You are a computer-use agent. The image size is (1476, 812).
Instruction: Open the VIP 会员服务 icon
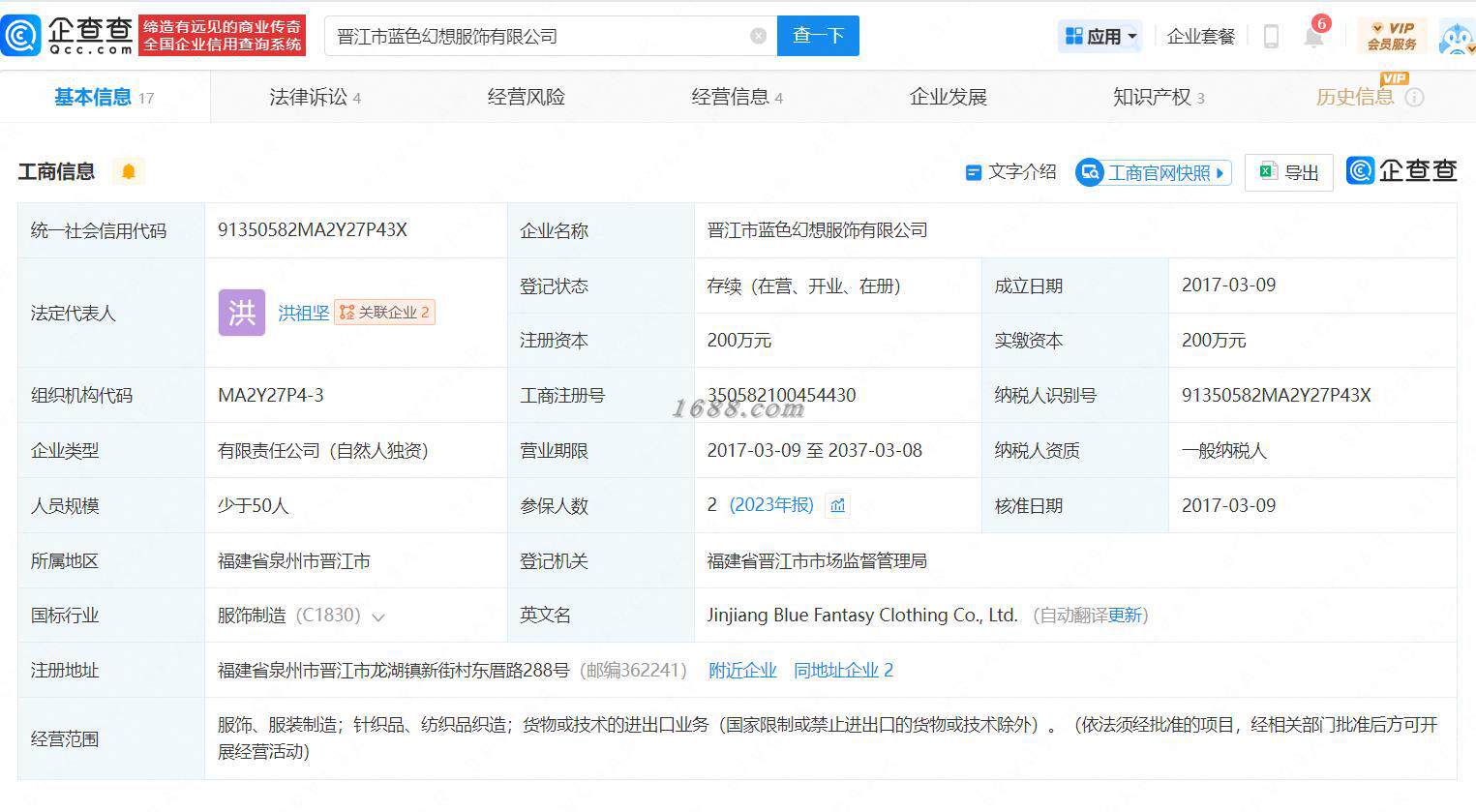click(1392, 37)
